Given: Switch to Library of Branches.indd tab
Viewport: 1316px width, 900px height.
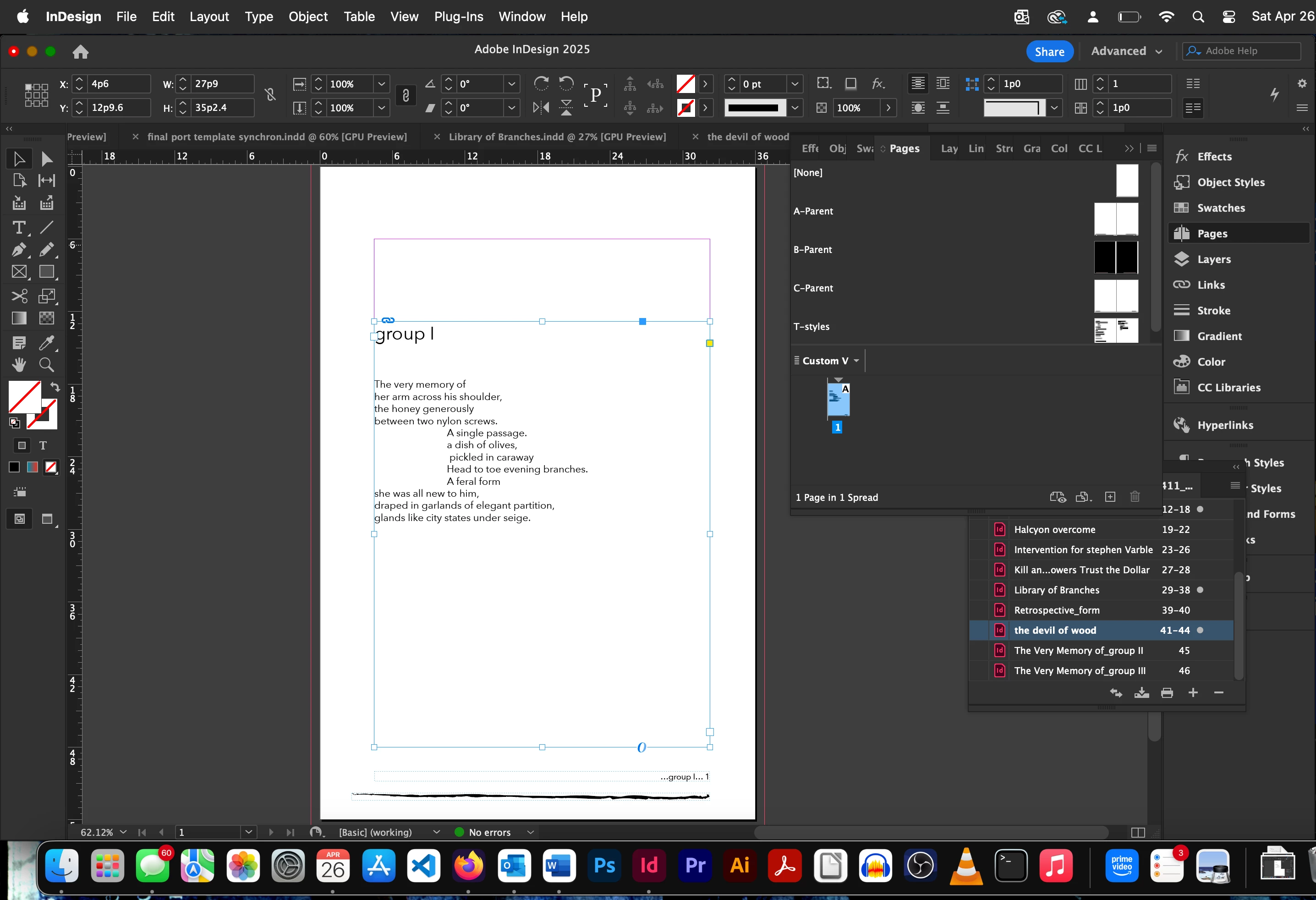Looking at the screenshot, I should [x=557, y=137].
